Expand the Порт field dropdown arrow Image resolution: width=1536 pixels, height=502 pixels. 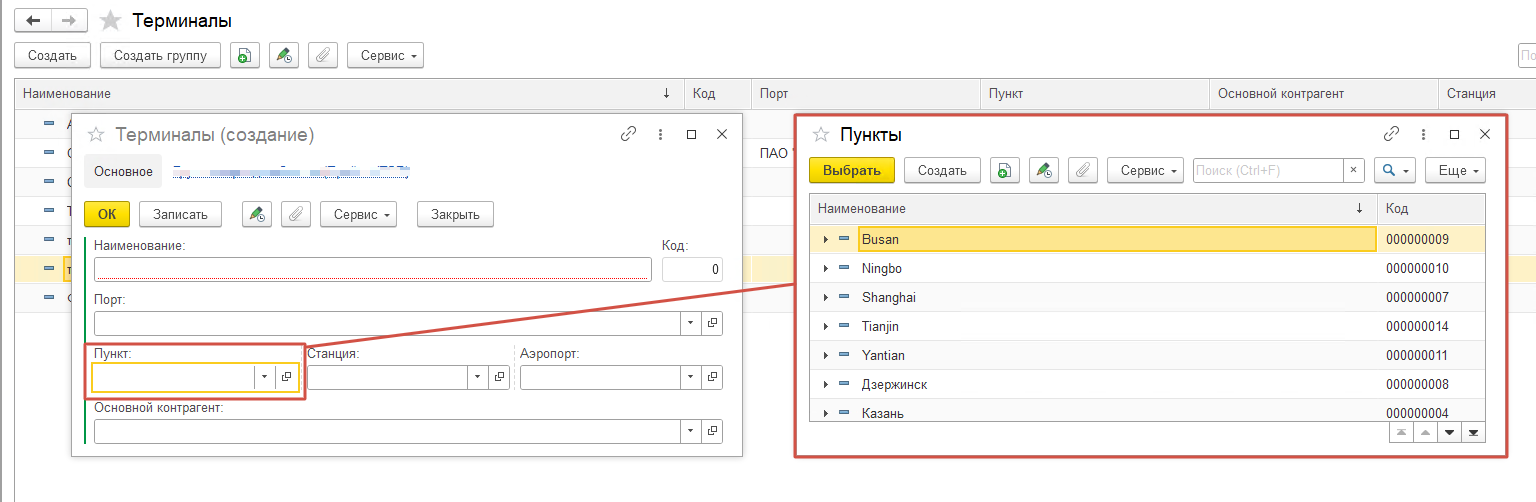tap(691, 323)
